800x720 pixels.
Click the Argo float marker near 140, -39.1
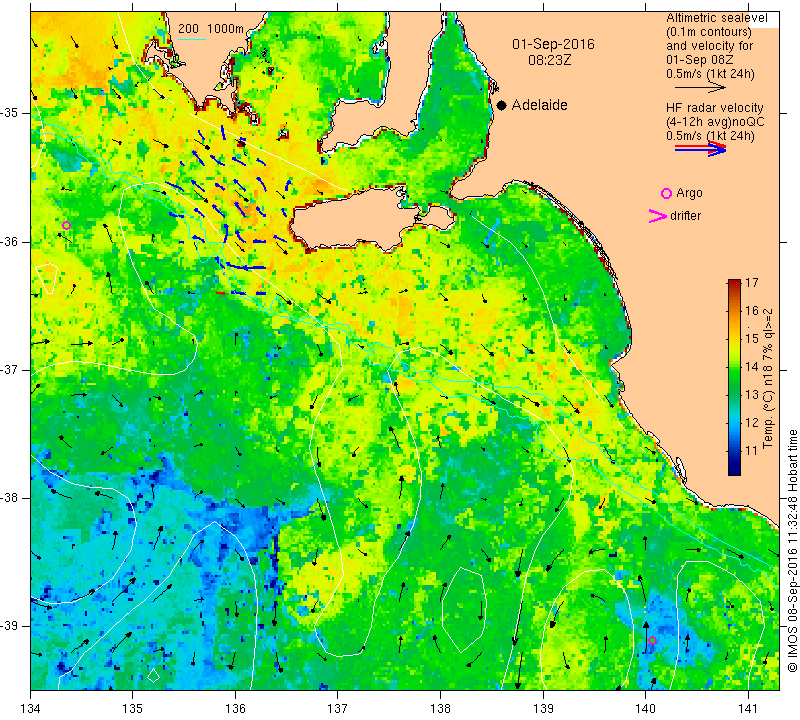point(652,640)
